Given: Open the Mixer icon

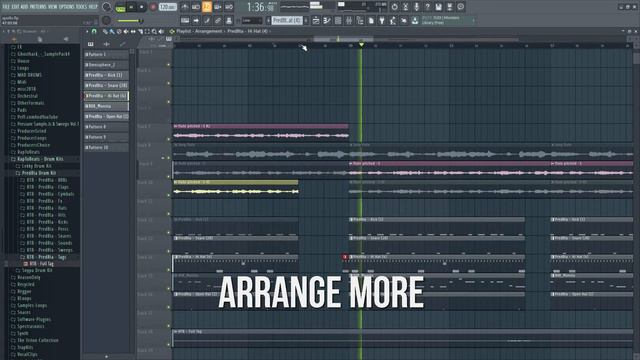Looking at the screenshot, I should (x=349, y=20).
